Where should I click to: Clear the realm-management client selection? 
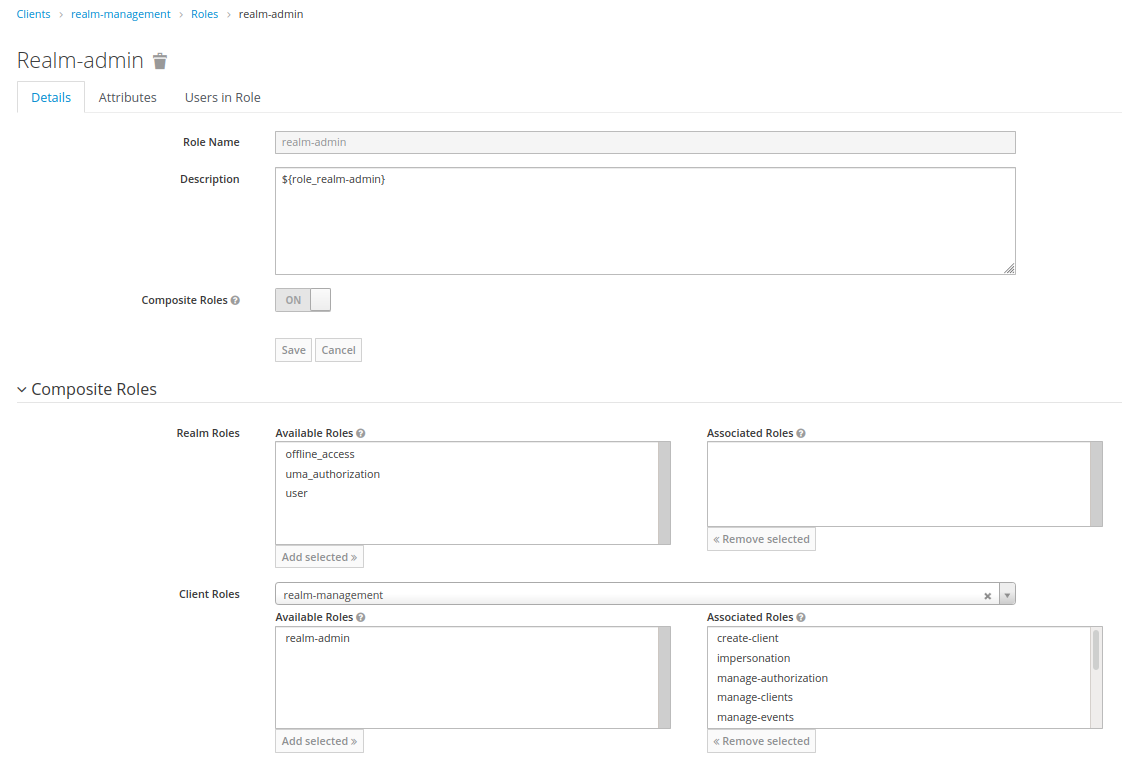tap(987, 593)
